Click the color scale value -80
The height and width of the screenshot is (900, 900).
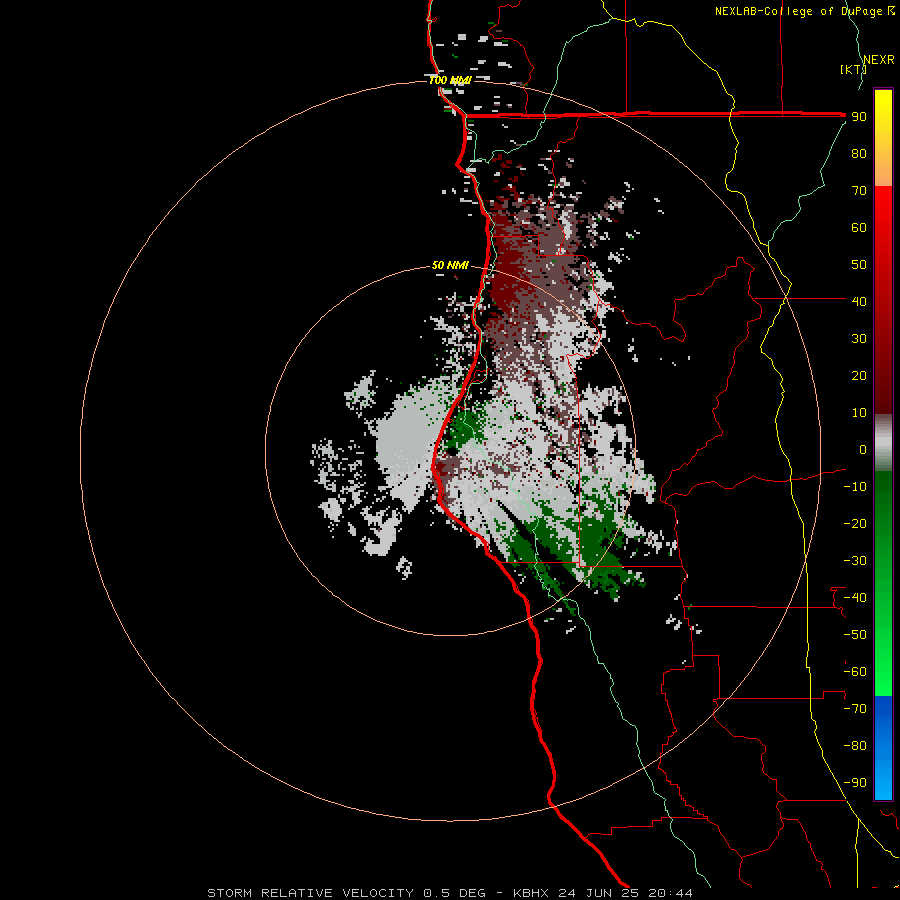(x=855, y=746)
